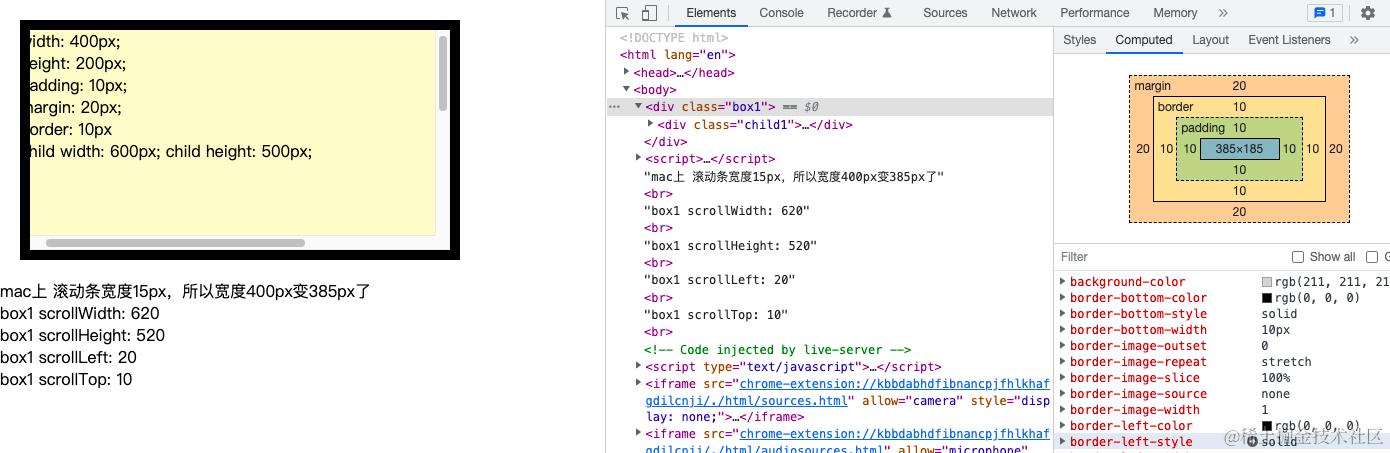Select the live-server code injected comment

click(778, 350)
